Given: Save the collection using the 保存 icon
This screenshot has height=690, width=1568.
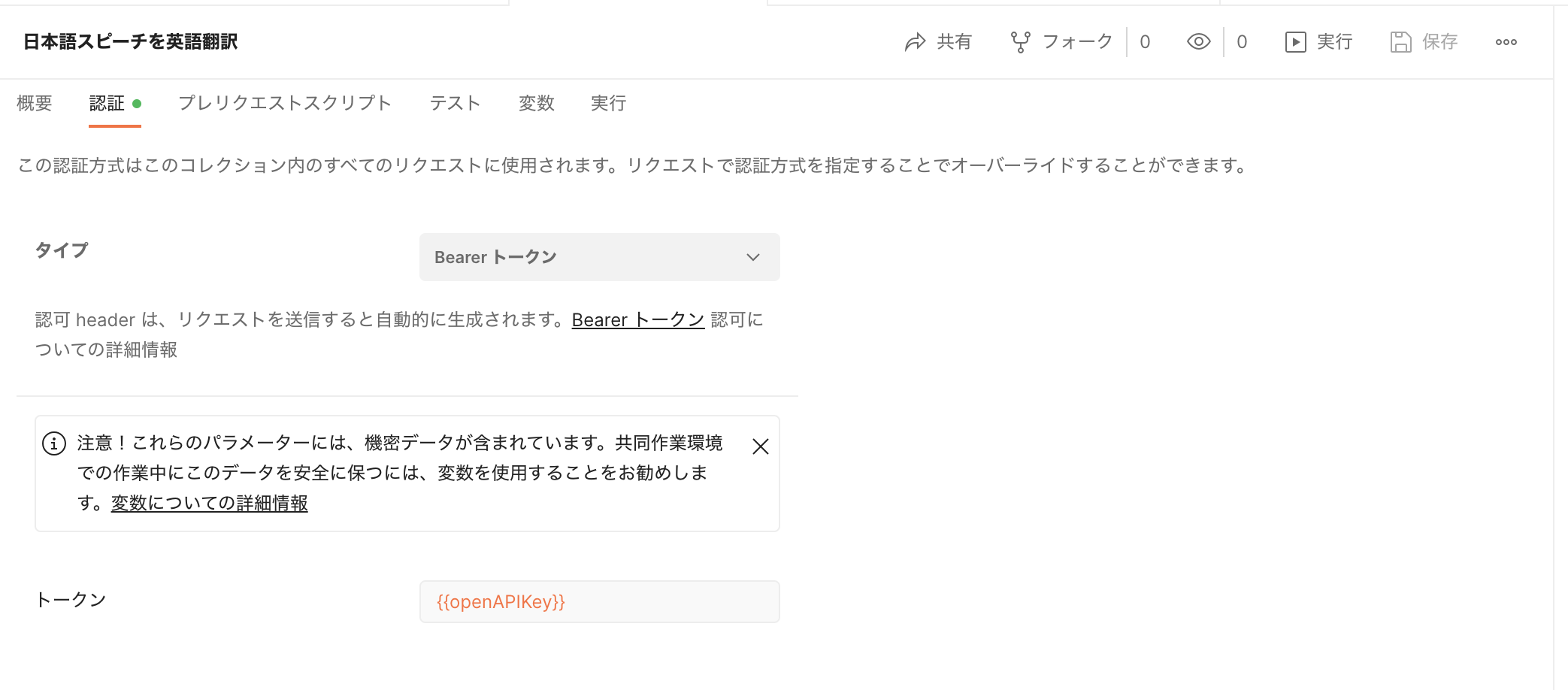Looking at the screenshot, I should [x=1400, y=41].
